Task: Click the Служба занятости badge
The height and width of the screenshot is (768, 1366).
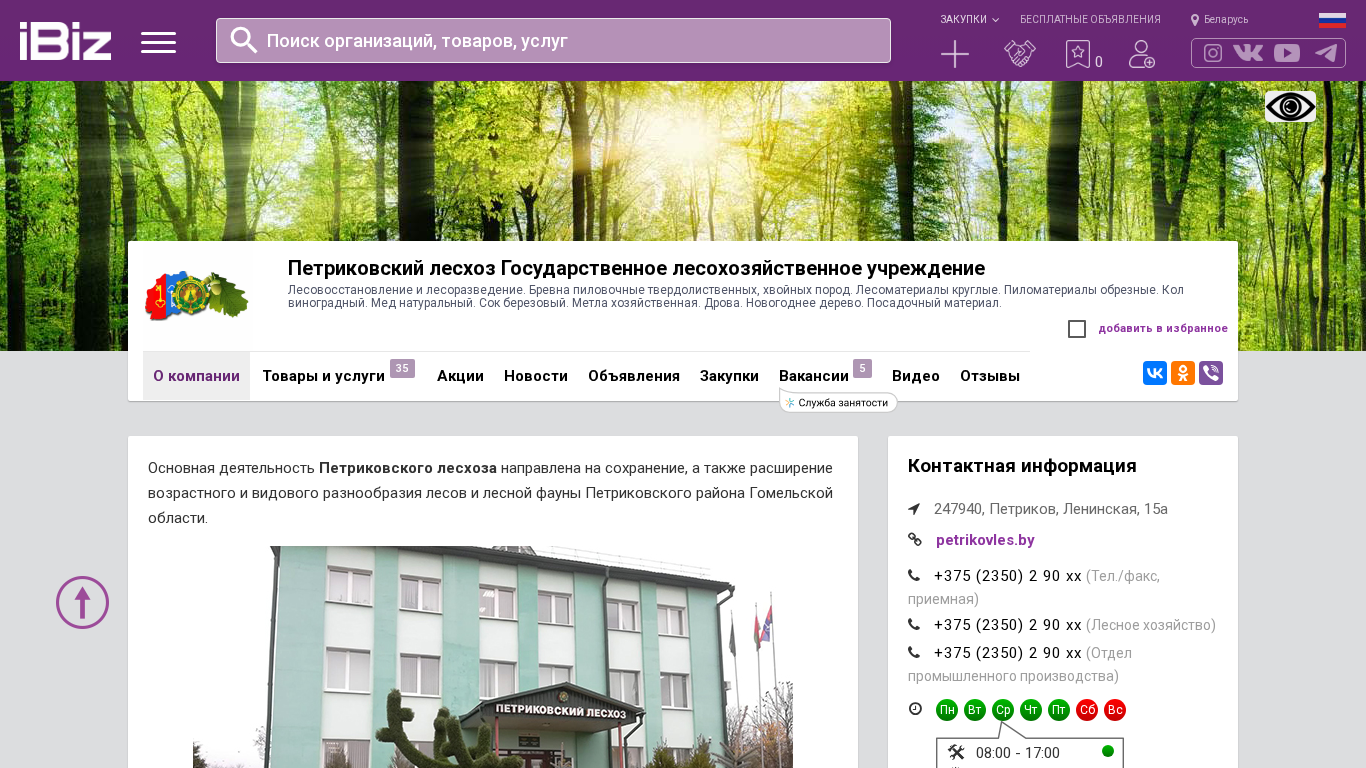Action: click(x=838, y=402)
